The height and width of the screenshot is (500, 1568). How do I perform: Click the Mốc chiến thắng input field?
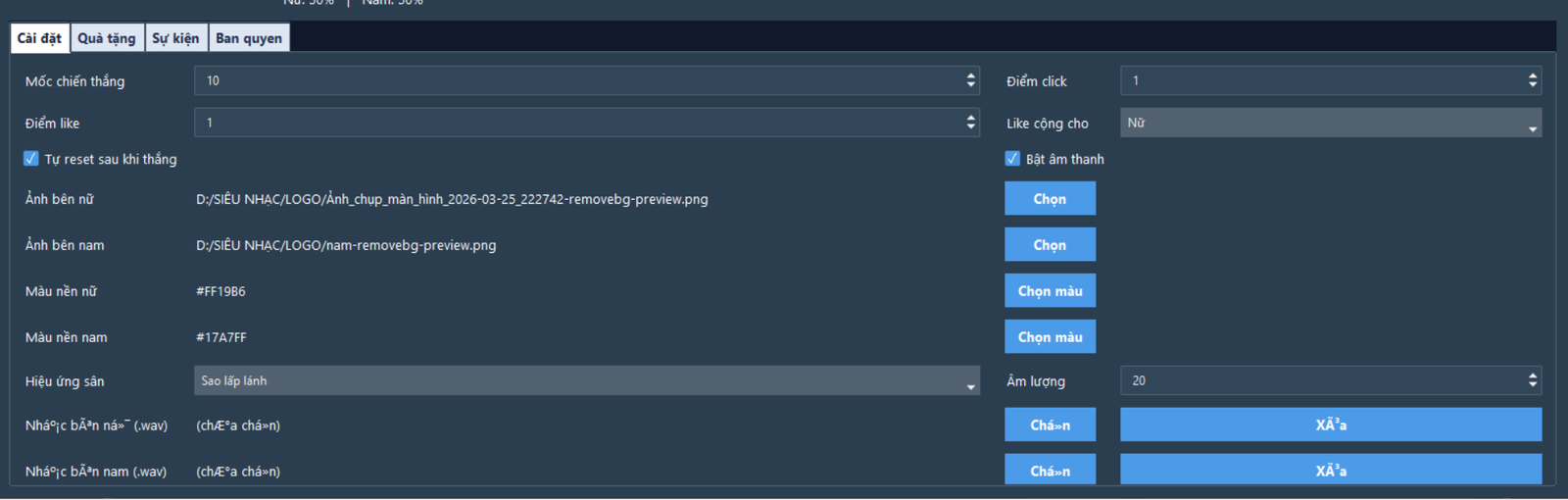(x=578, y=81)
